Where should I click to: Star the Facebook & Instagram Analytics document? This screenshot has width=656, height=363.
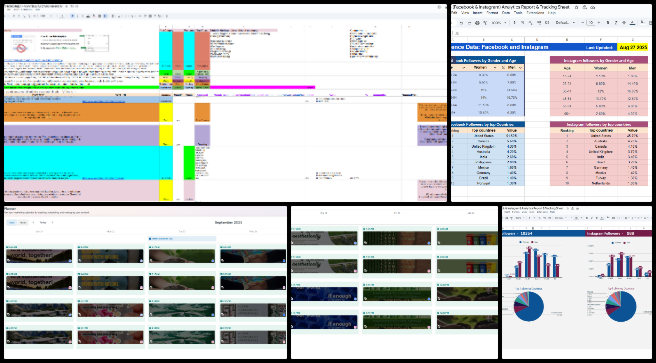(577, 8)
